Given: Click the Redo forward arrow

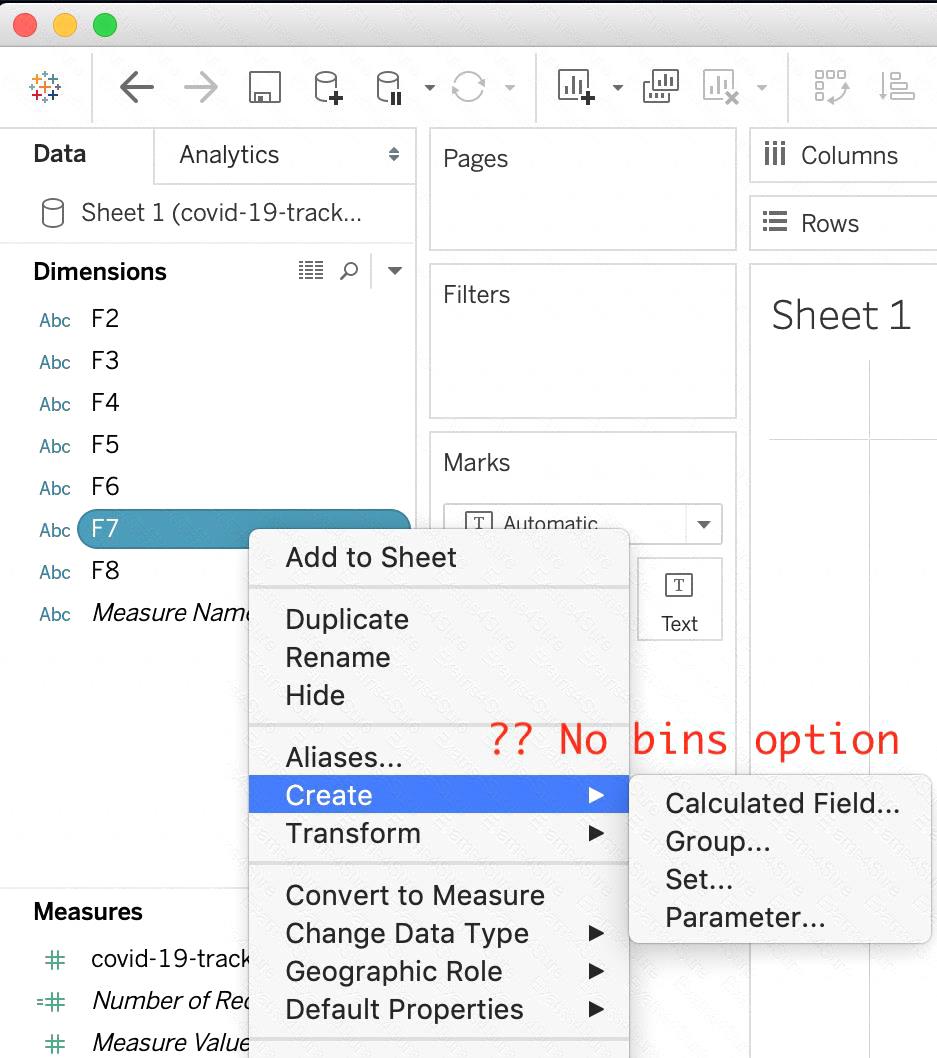Looking at the screenshot, I should (200, 87).
